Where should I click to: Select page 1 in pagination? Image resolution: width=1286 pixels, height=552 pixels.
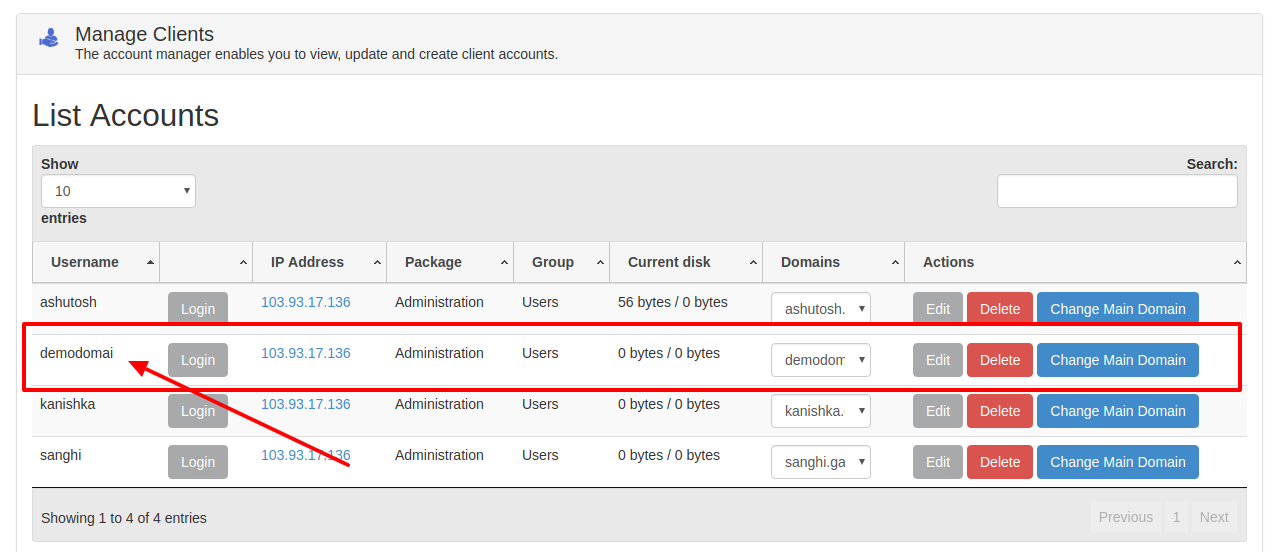1177,517
